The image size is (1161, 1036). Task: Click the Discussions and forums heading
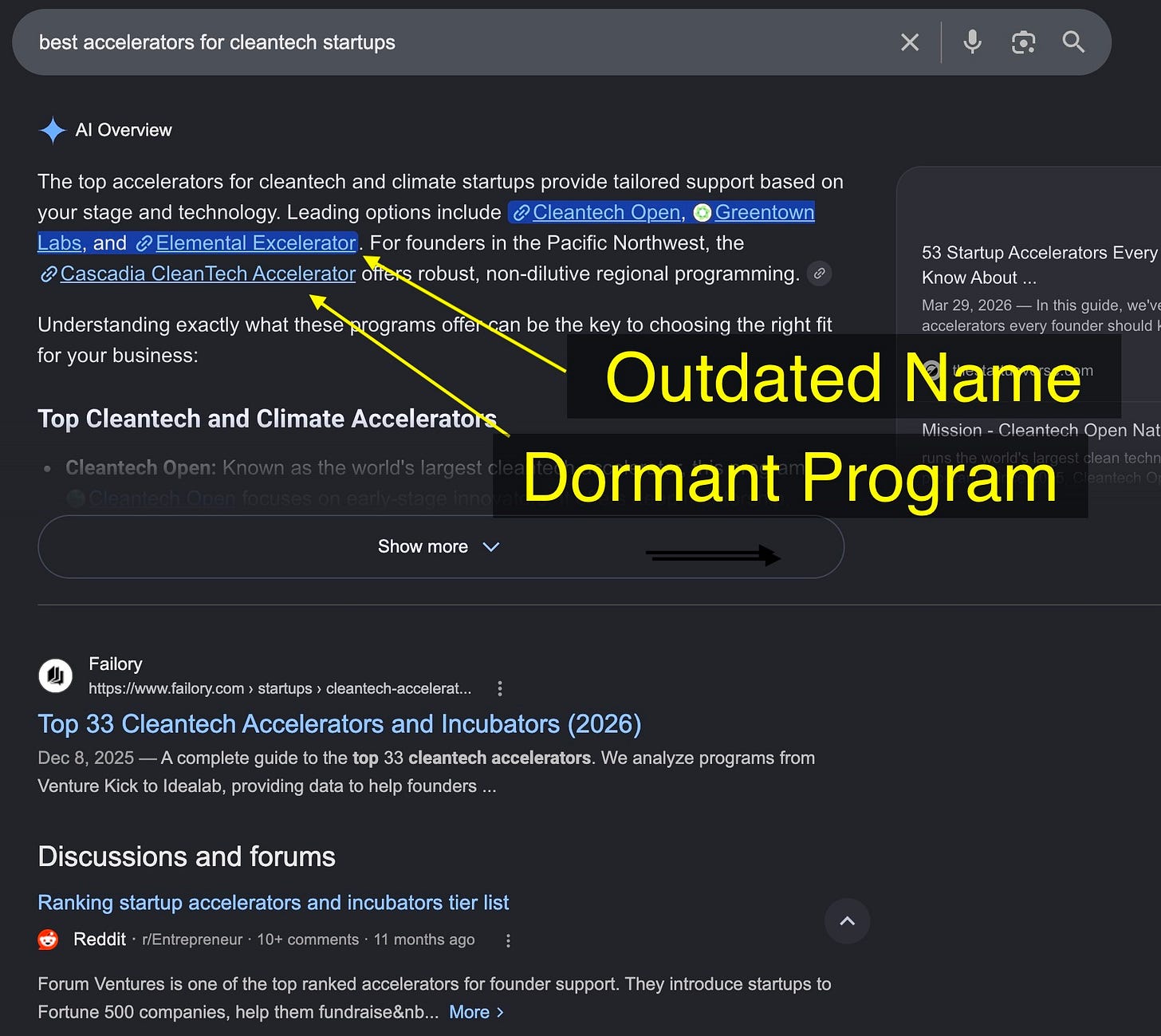point(187,857)
